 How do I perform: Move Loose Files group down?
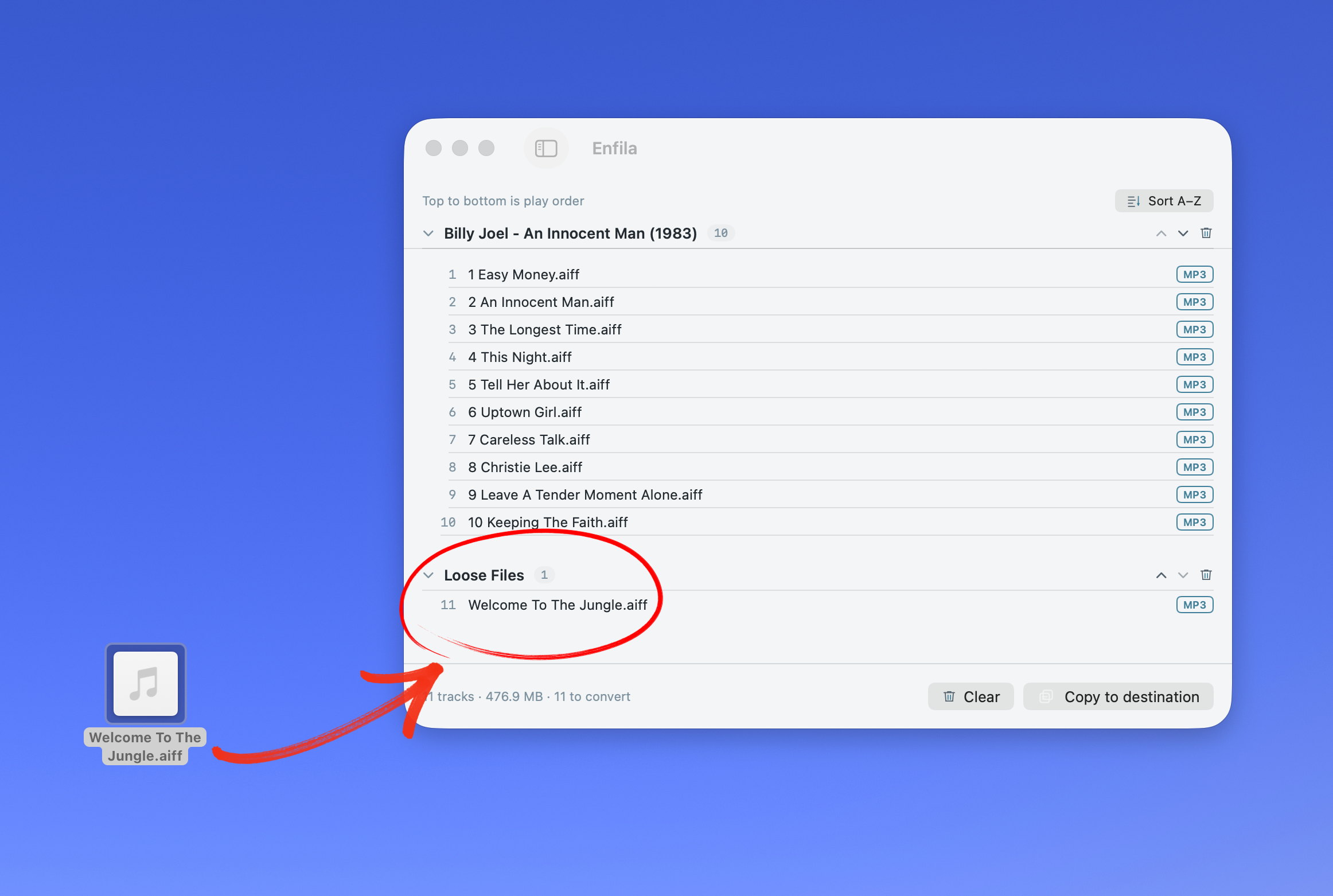click(x=1183, y=575)
